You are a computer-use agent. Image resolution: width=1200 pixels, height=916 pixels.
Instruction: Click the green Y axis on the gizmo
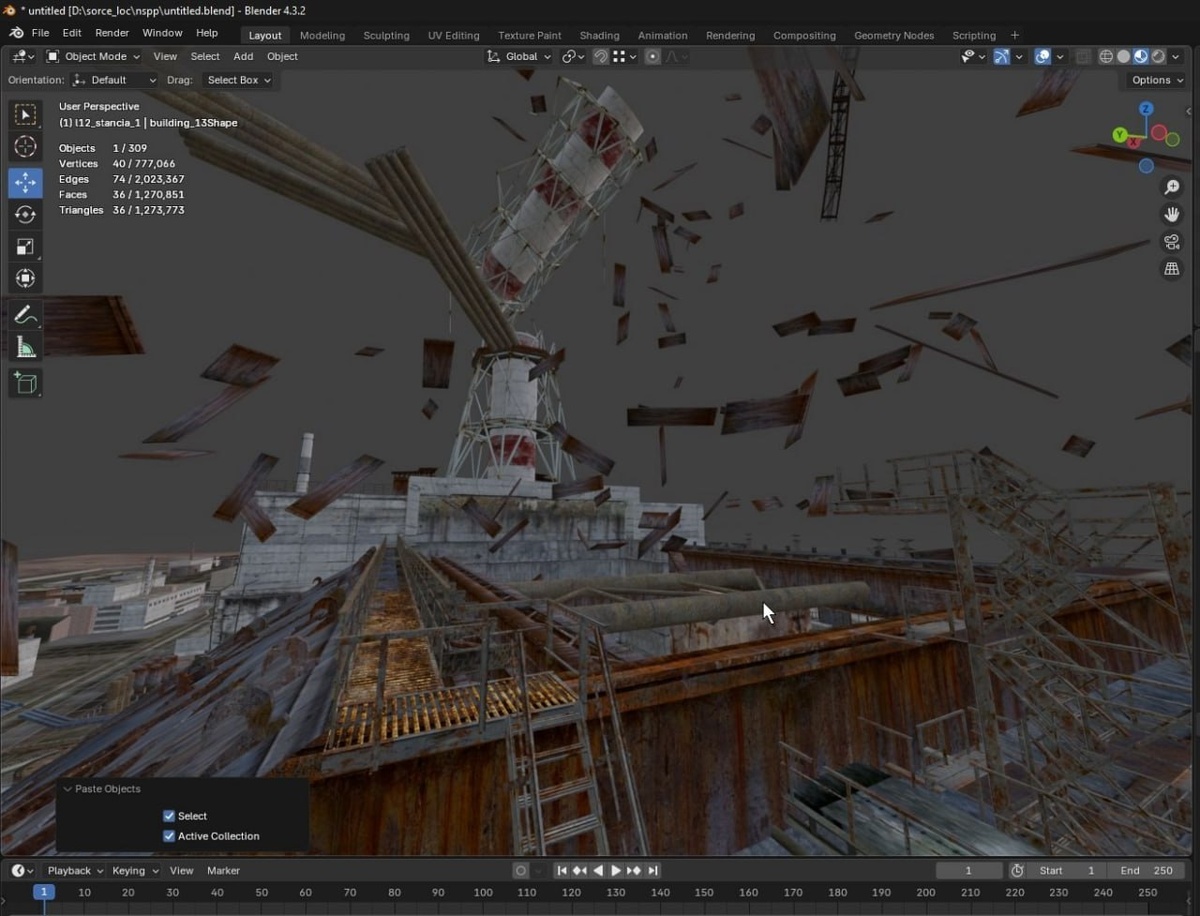(1120, 134)
